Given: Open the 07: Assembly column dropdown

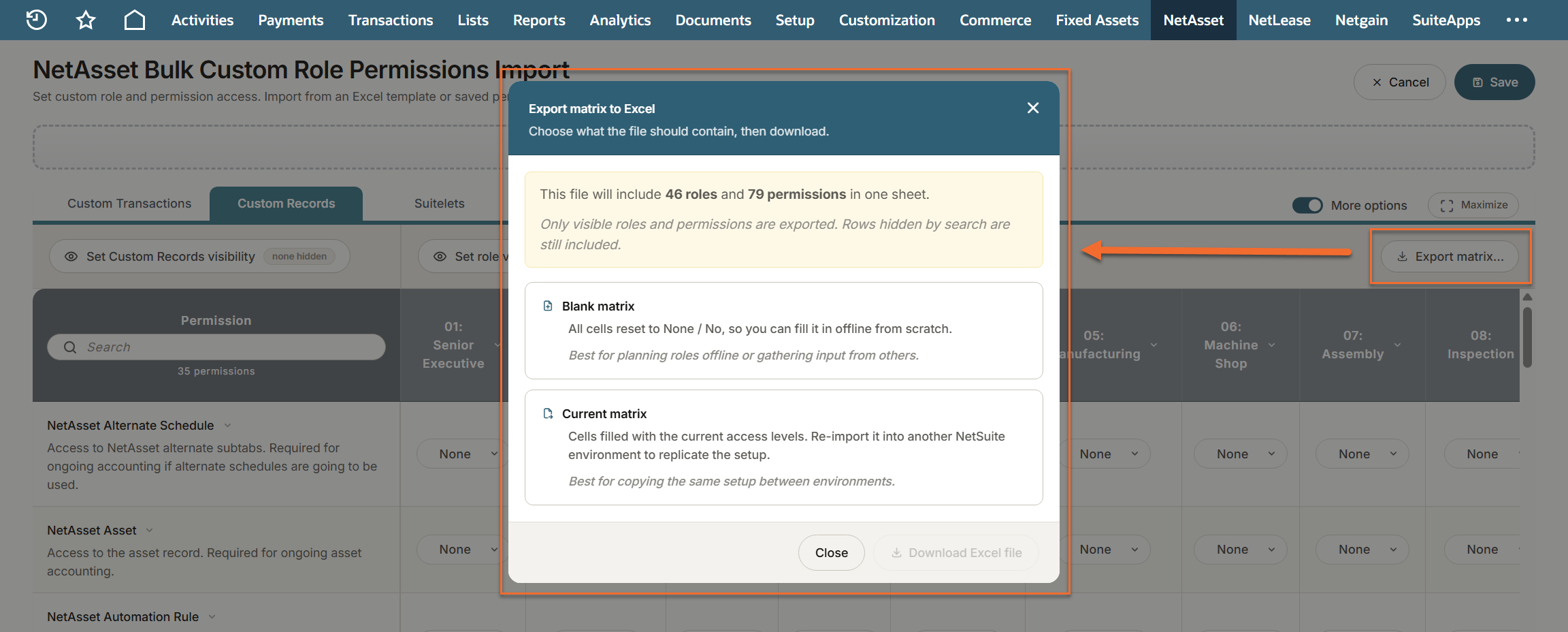Looking at the screenshot, I should pos(1397,345).
